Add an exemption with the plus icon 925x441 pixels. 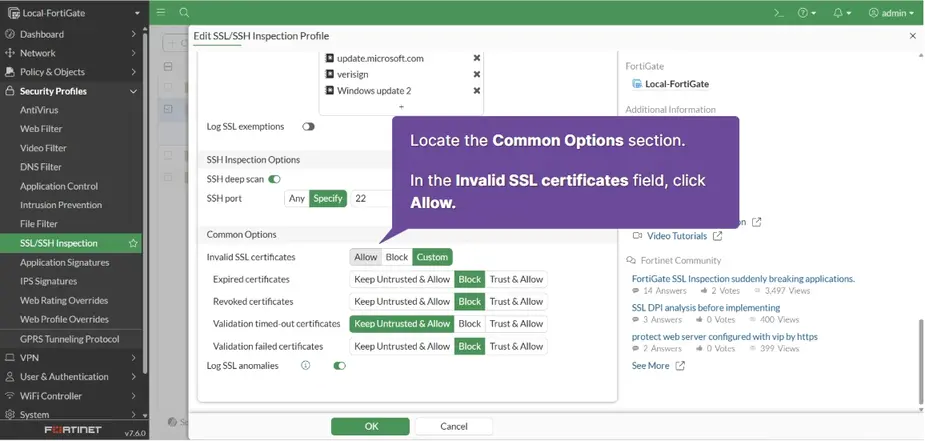click(x=402, y=107)
